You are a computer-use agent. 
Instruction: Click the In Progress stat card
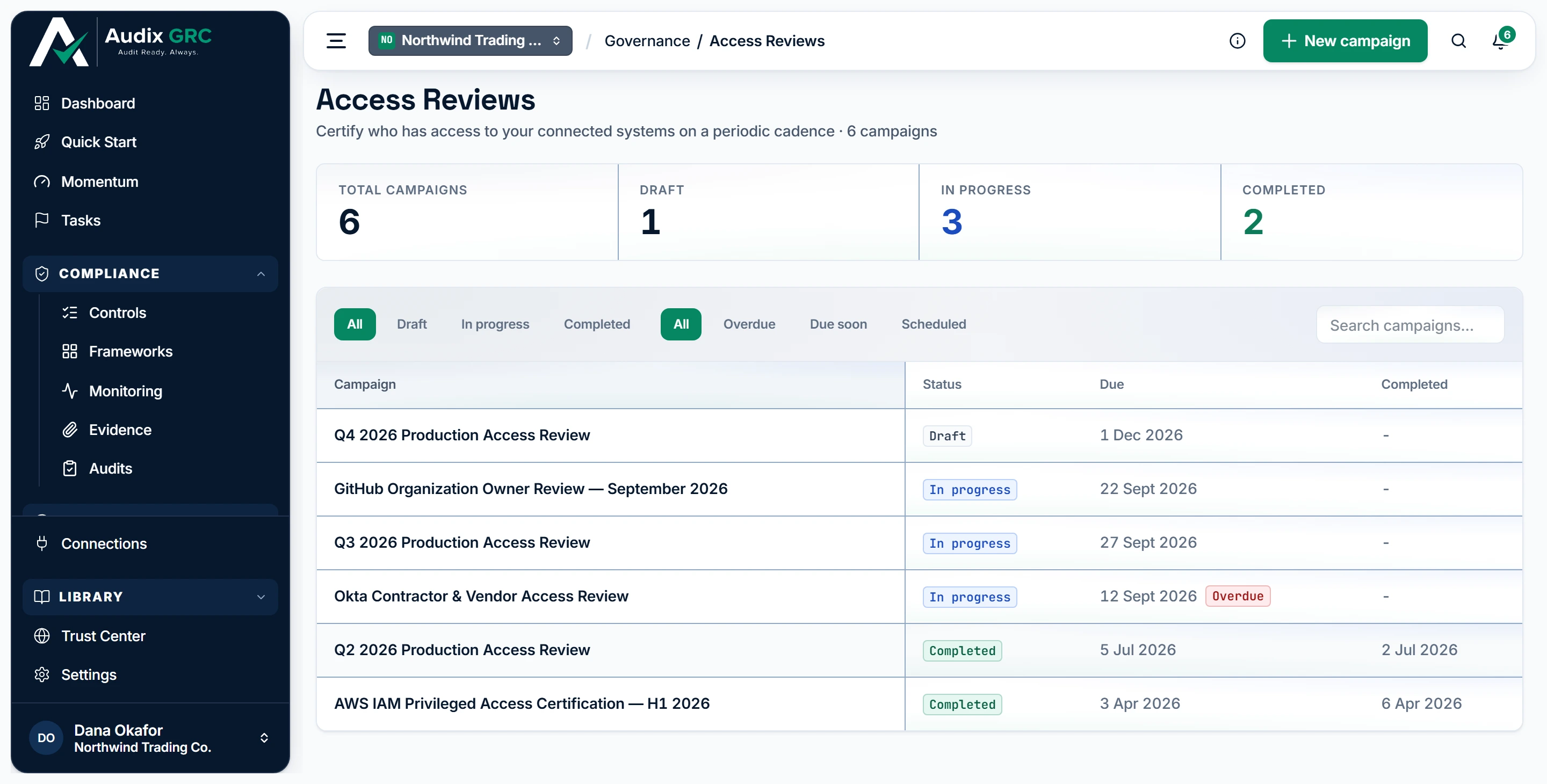[x=1069, y=212]
